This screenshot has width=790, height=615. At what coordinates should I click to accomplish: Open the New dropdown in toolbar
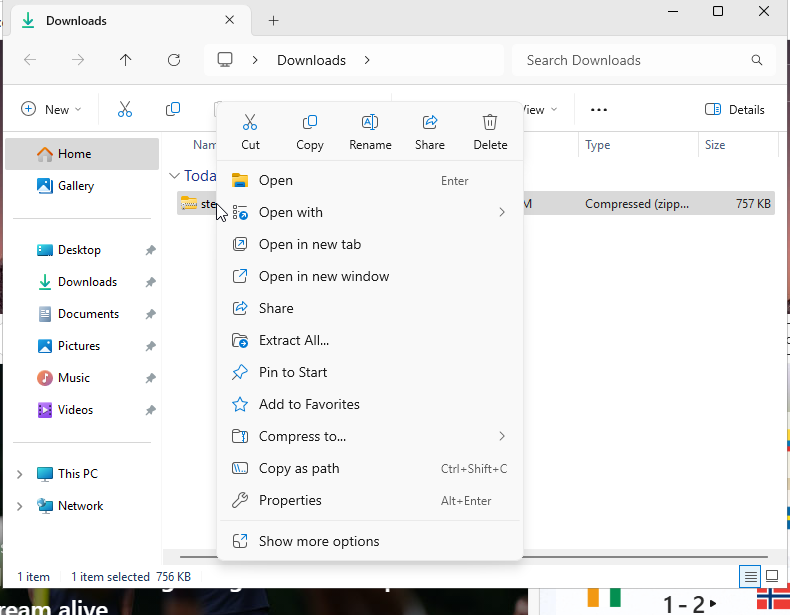pos(51,109)
